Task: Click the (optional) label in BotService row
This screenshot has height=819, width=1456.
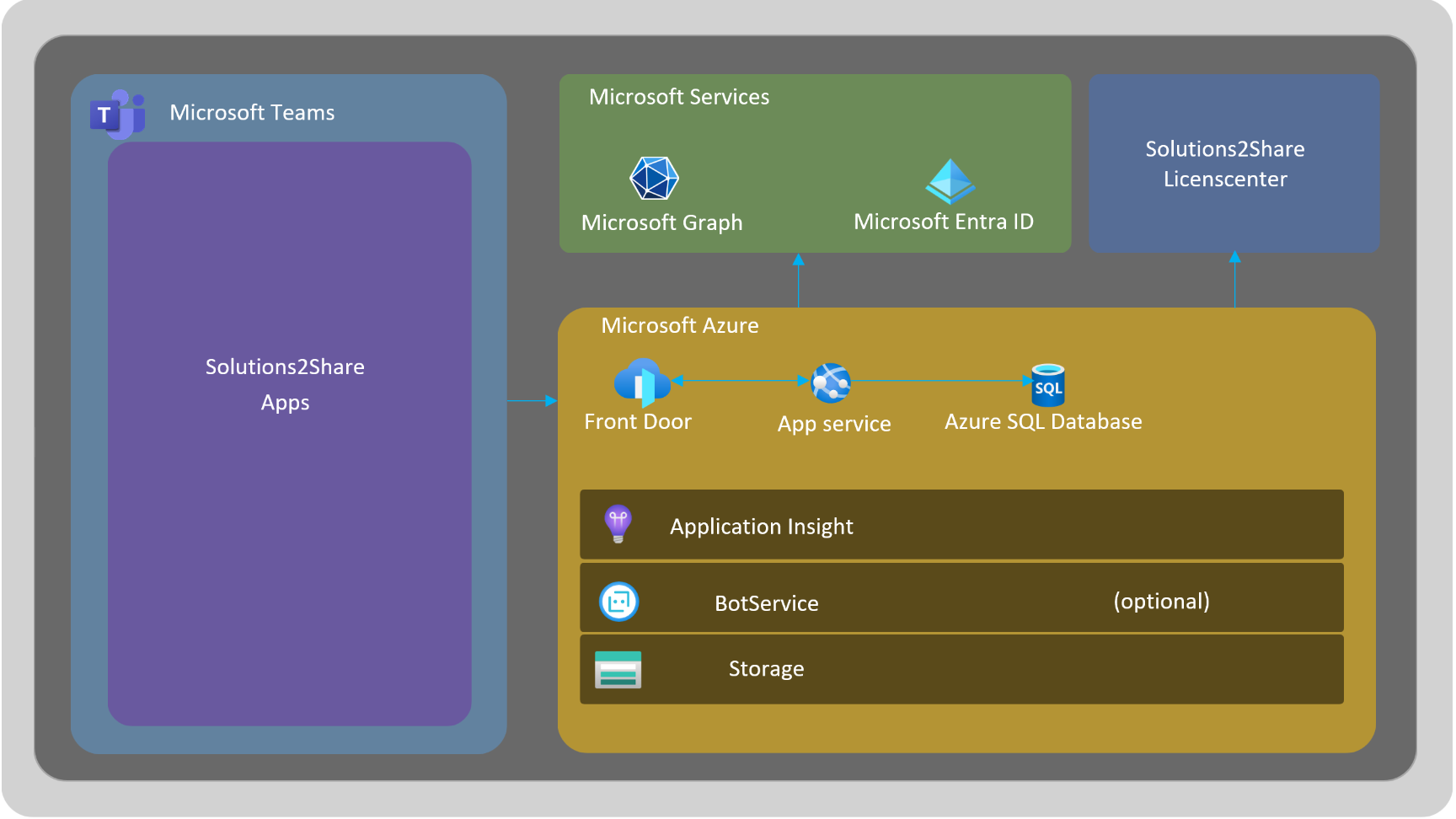Action: [1161, 601]
